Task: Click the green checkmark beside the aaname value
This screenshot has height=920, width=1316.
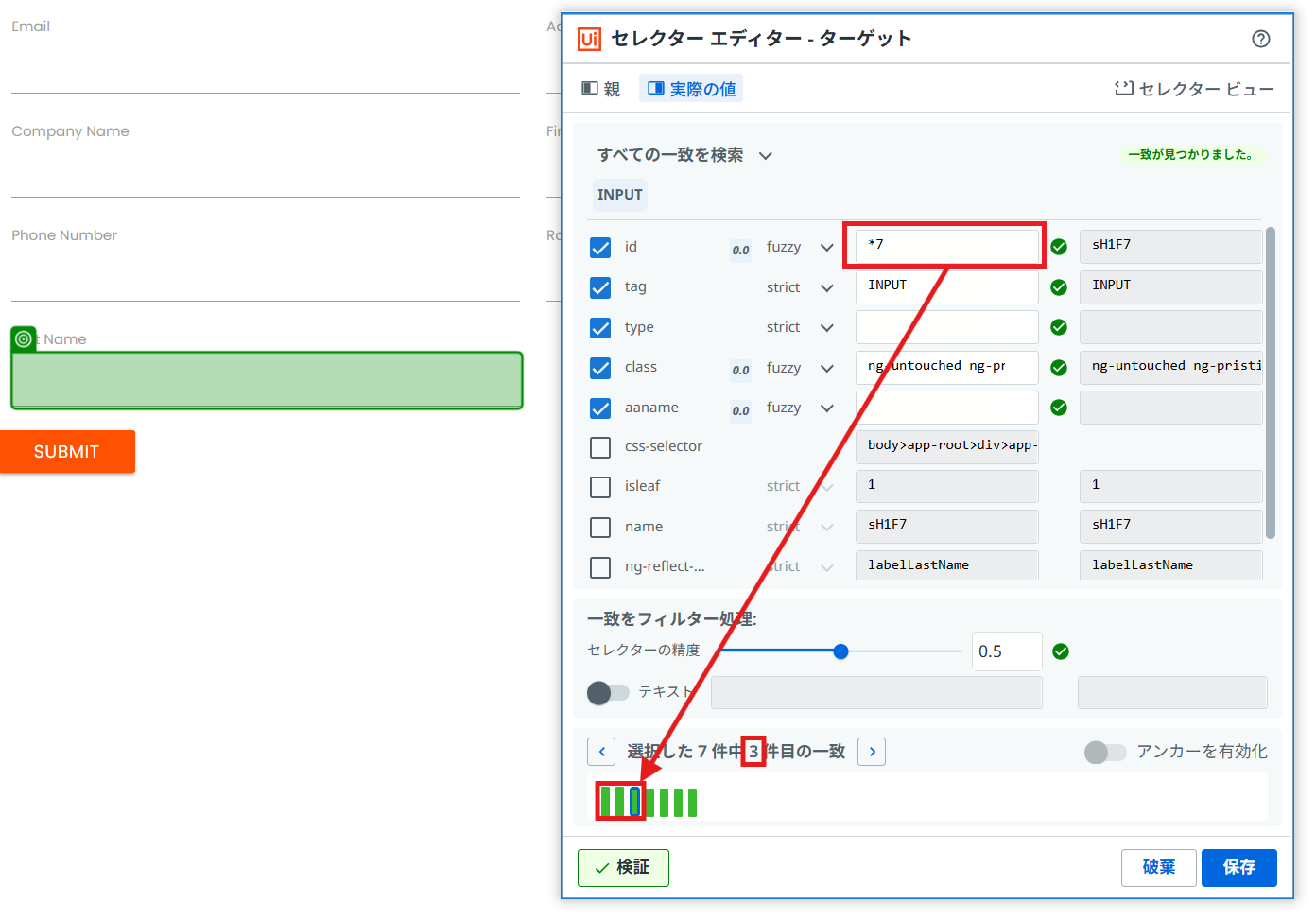Action: [x=1059, y=408]
